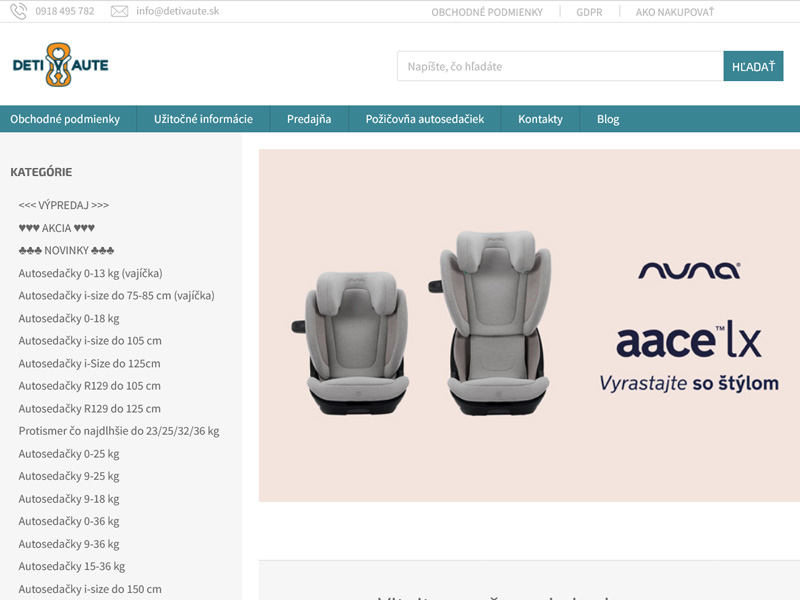The width and height of the screenshot is (800, 600).
Task: Select ♣♣♣ NOVINKY ♣♣♣ category
Action: click(66, 251)
